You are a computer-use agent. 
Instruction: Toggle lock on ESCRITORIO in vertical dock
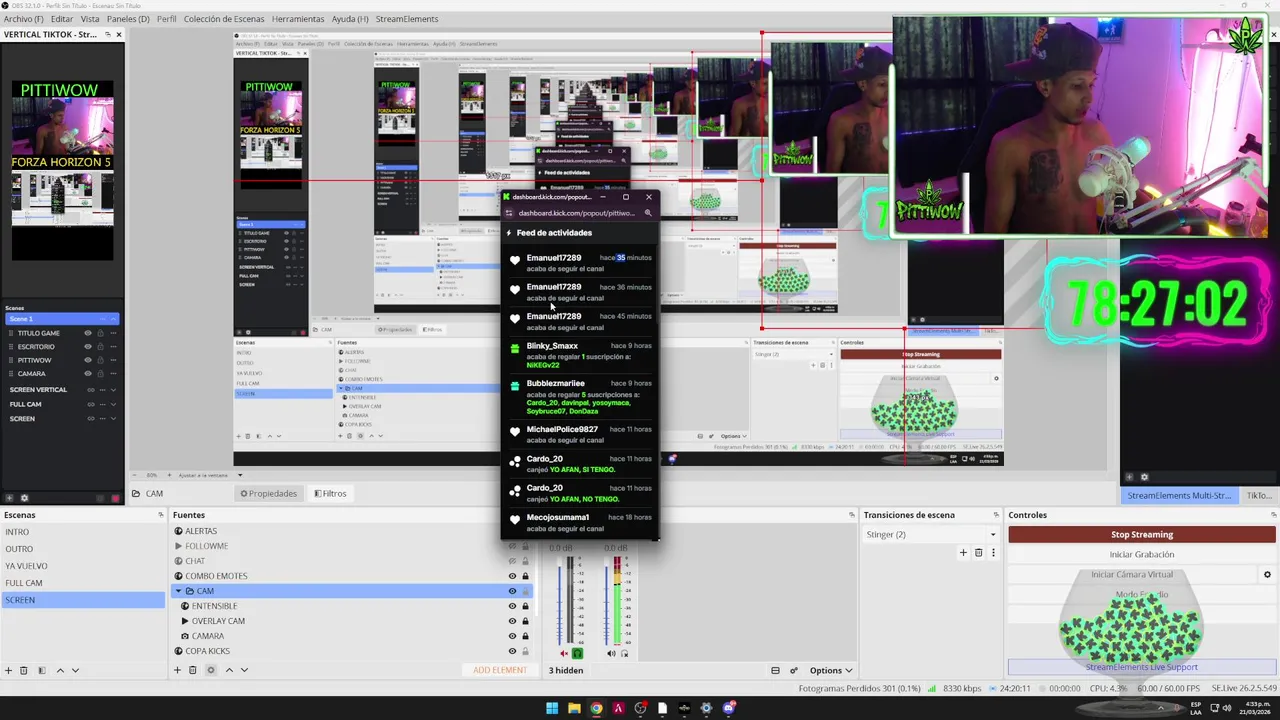point(100,346)
